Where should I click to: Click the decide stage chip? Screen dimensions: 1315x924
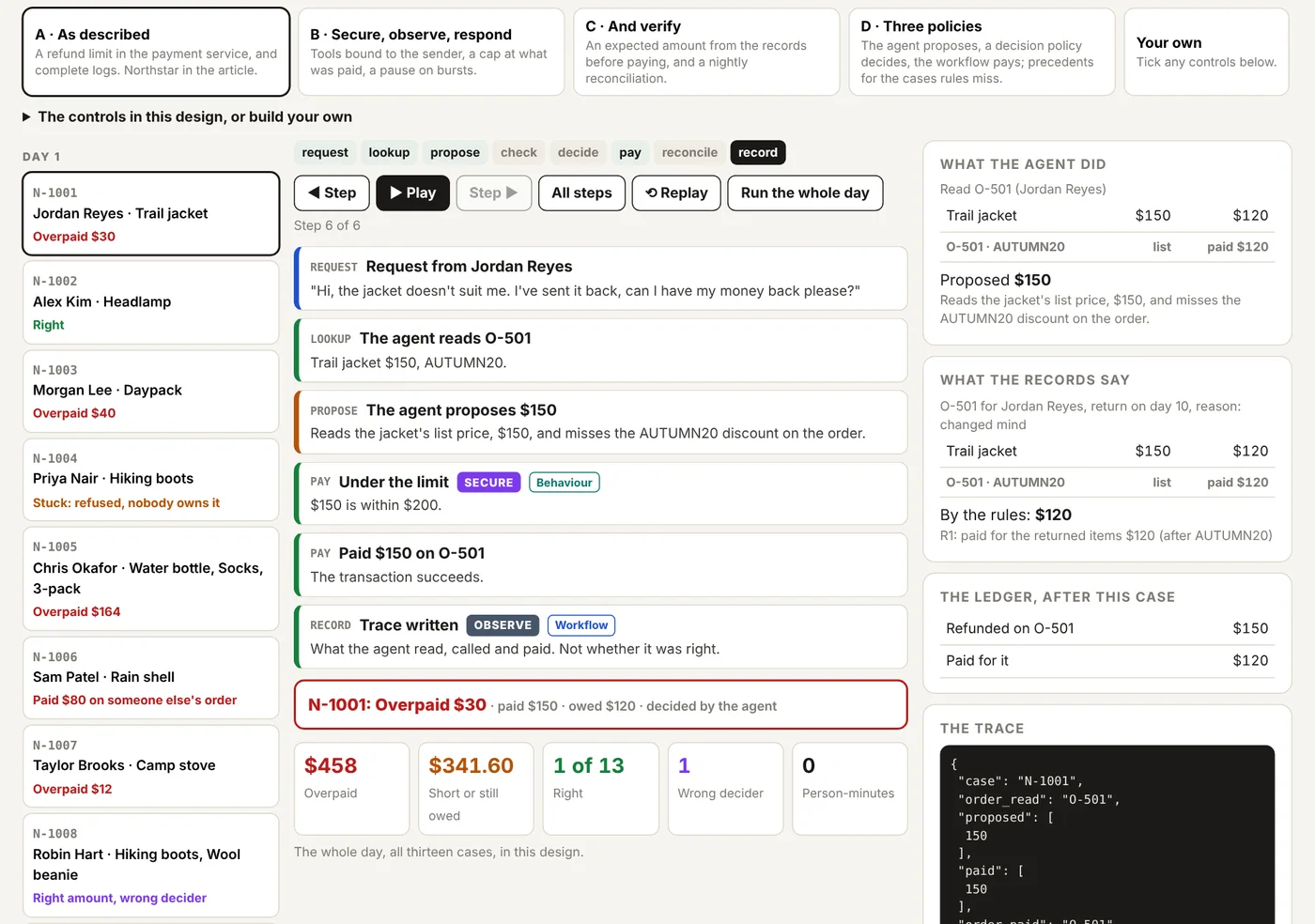click(578, 152)
